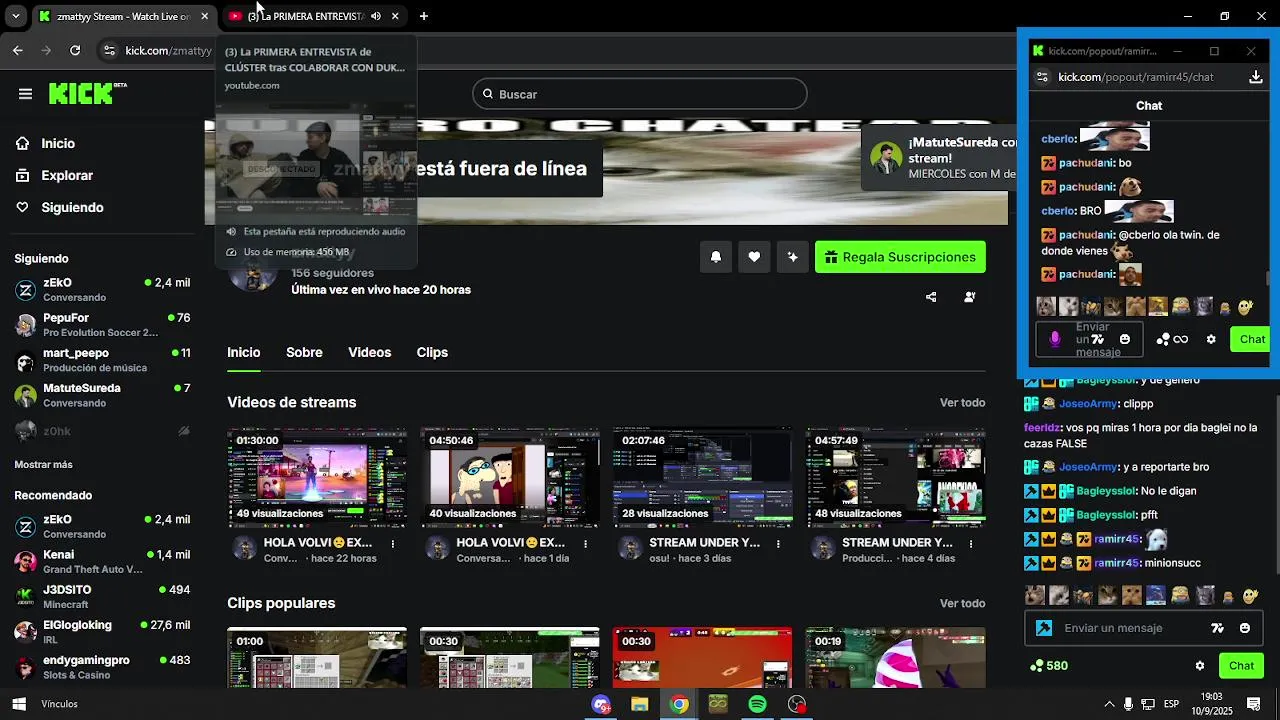The width and height of the screenshot is (1280, 720).
Task: Open the 00:19 popular clip thumbnail
Action: pyautogui.click(x=896, y=657)
